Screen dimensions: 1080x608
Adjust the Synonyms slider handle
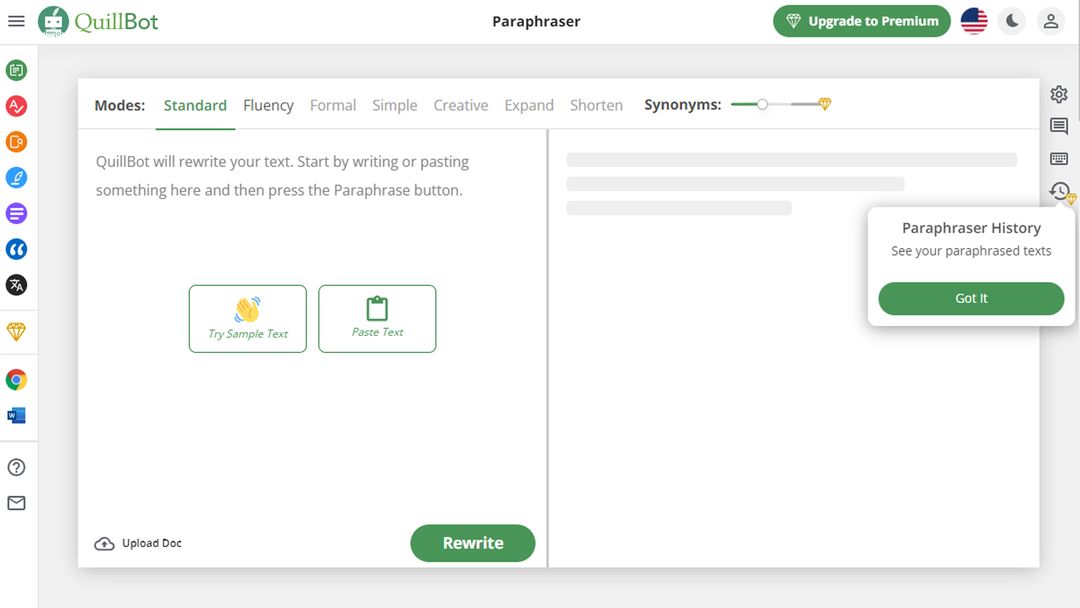[x=762, y=103]
